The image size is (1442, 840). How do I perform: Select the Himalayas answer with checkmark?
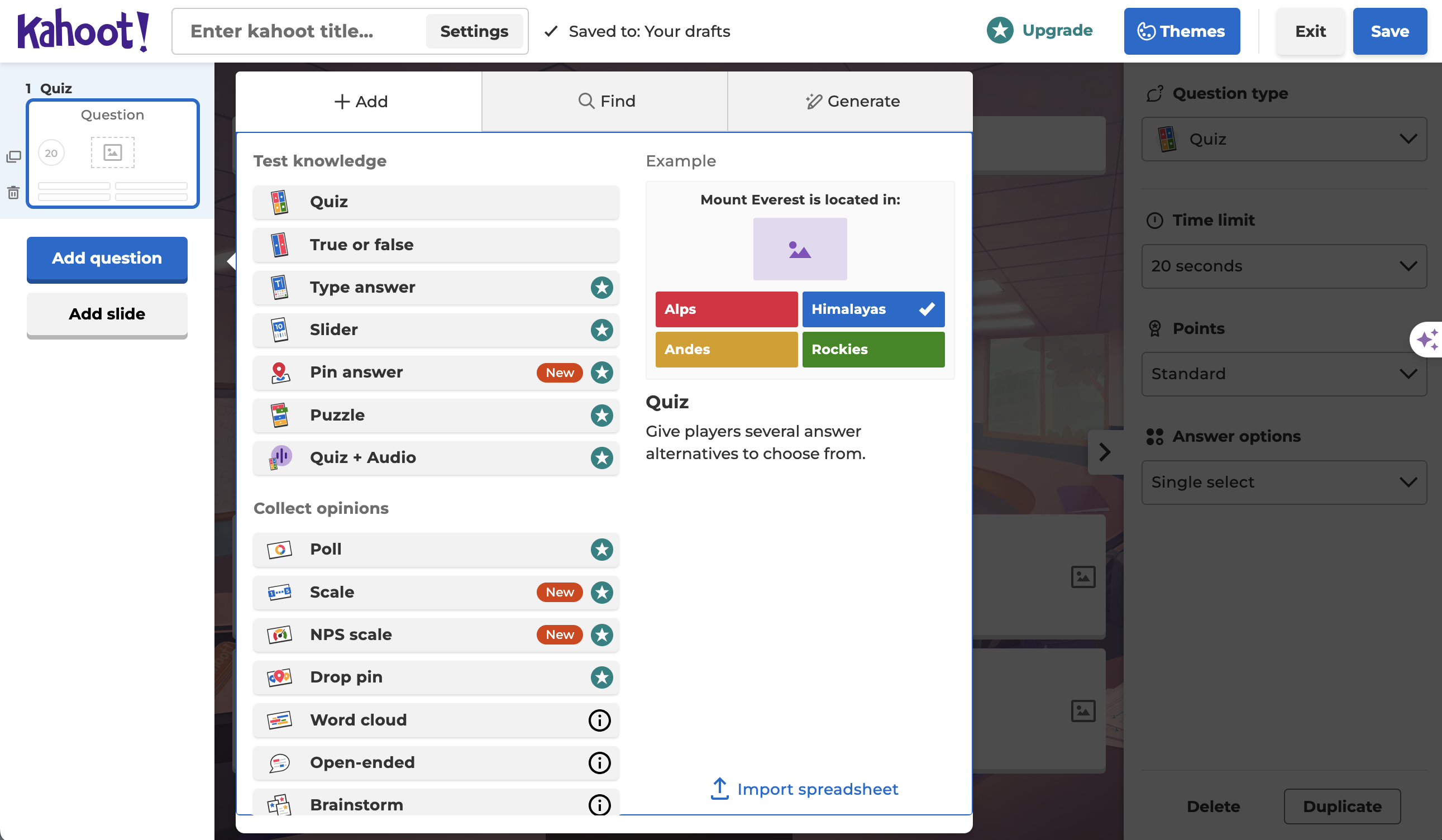[x=873, y=309]
